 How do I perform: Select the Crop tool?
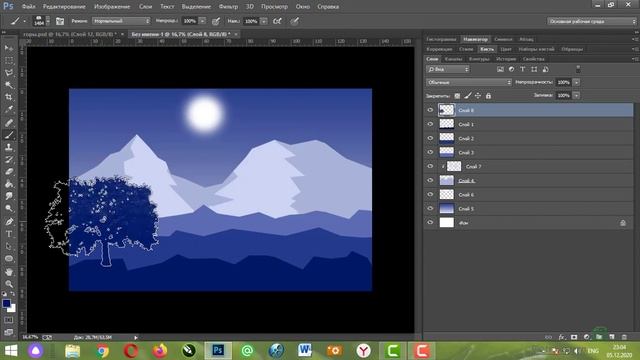(x=9, y=97)
